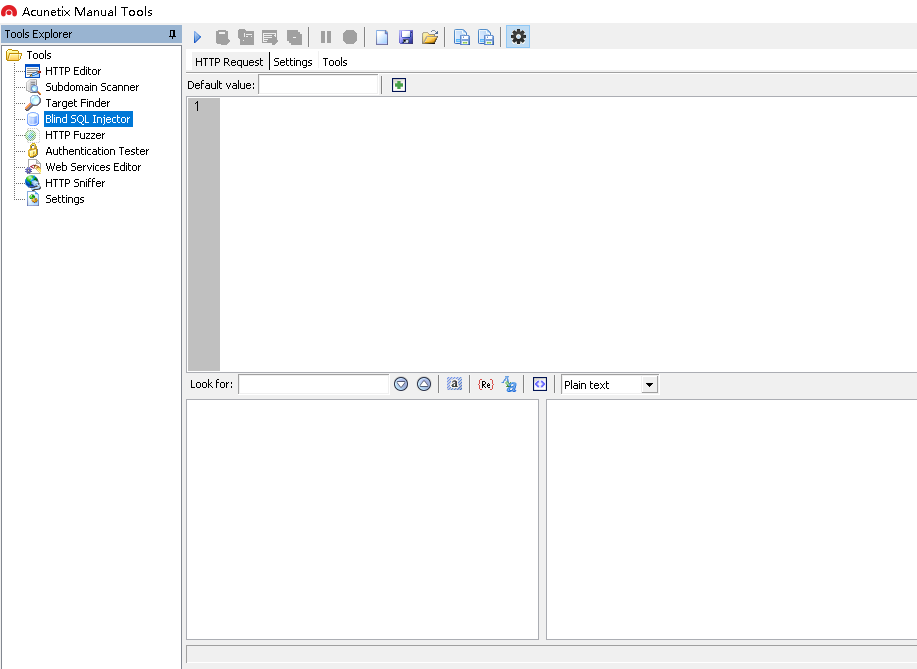Viewport: 917px width, 669px height.
Task: Pause the running injection
Action: [x=326, y=37]
